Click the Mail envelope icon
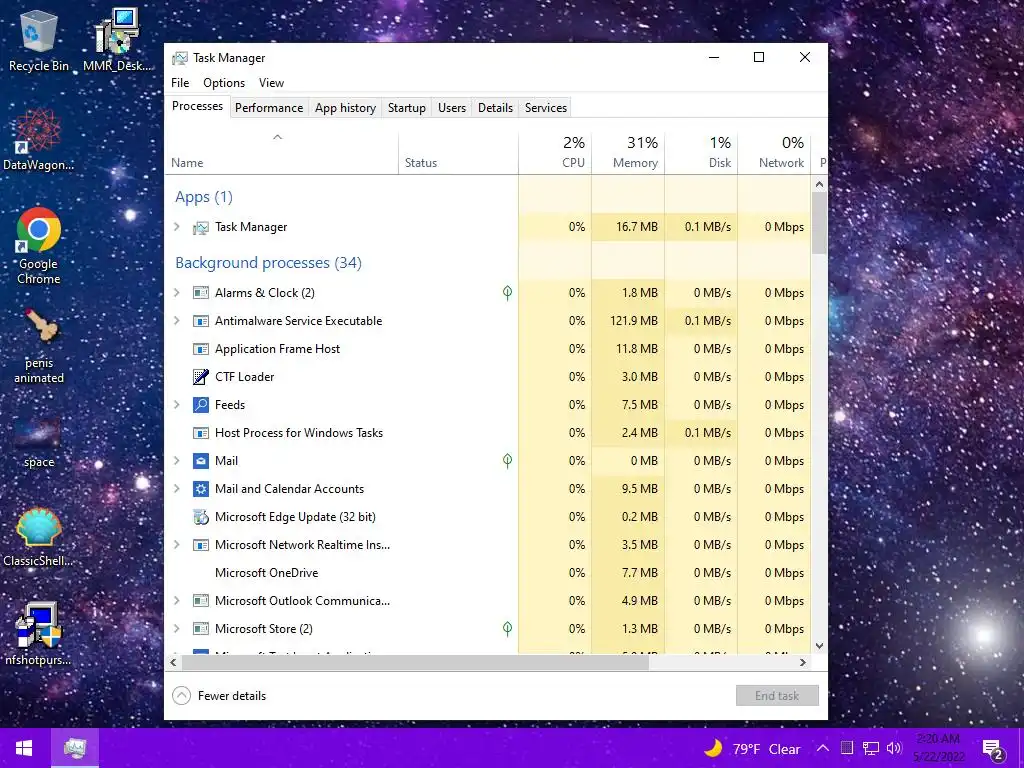The image size is (1024, 768). click(200, 461)
